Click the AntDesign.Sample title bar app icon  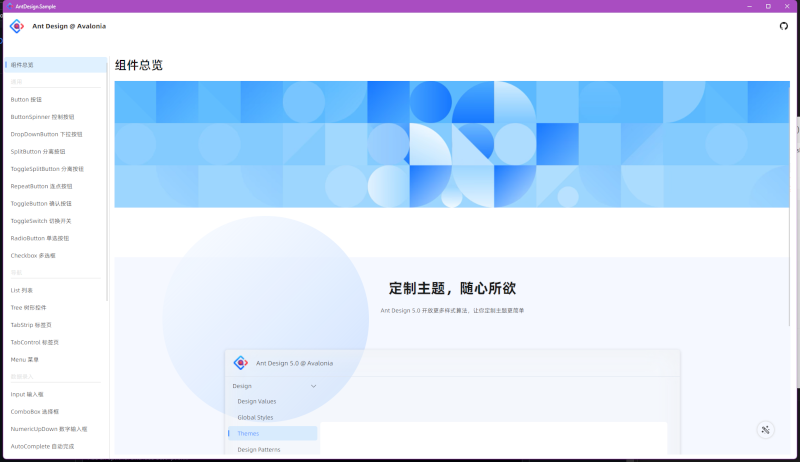pos(9,6)
